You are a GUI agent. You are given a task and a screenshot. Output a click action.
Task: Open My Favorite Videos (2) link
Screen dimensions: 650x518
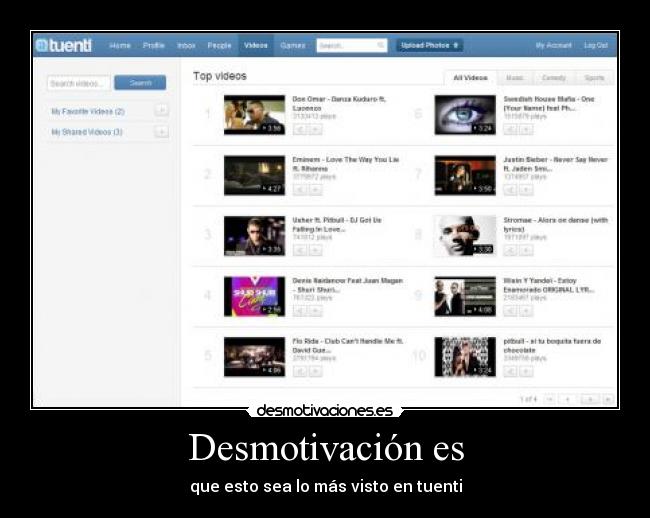(88, 111)
